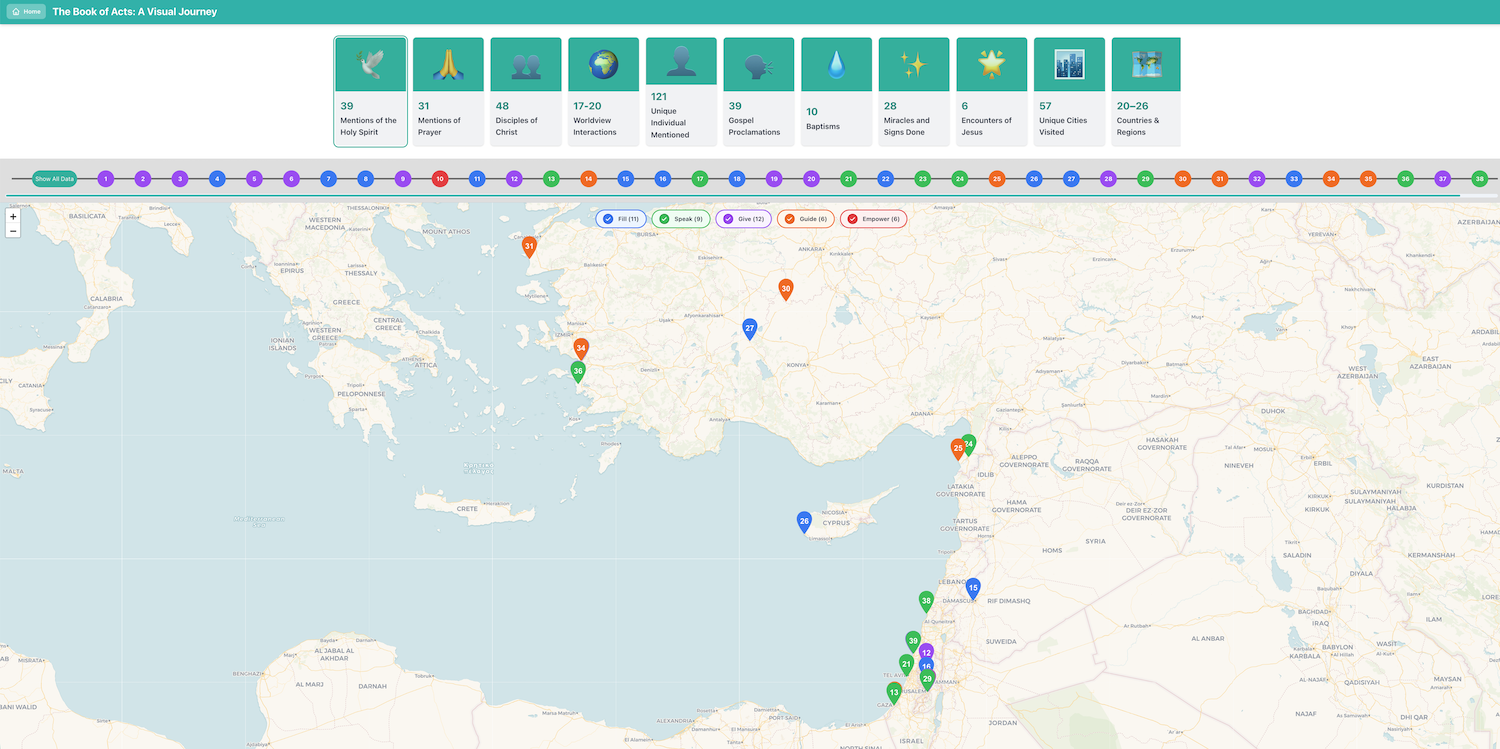The width and height of the screenshot is (1500, 749).
Task: Jump to timeline marker 25
Action: click(x=997, y=179)
